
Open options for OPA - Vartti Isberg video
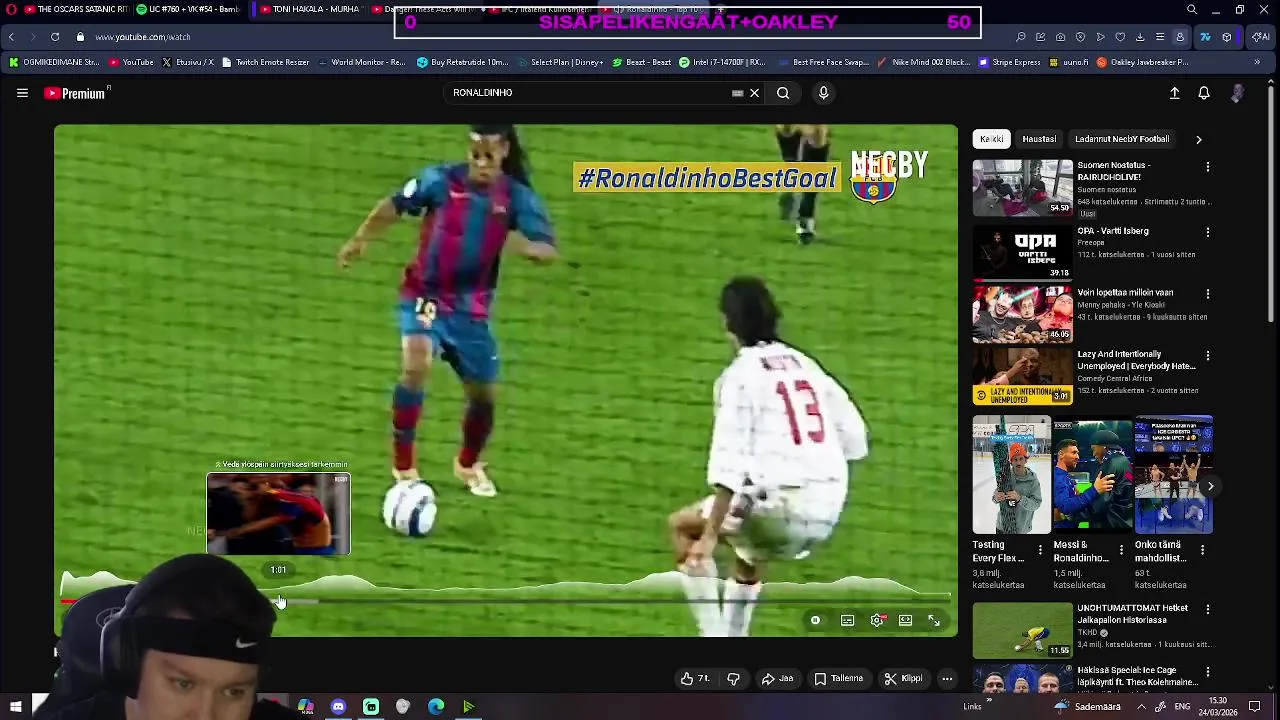1207,232
